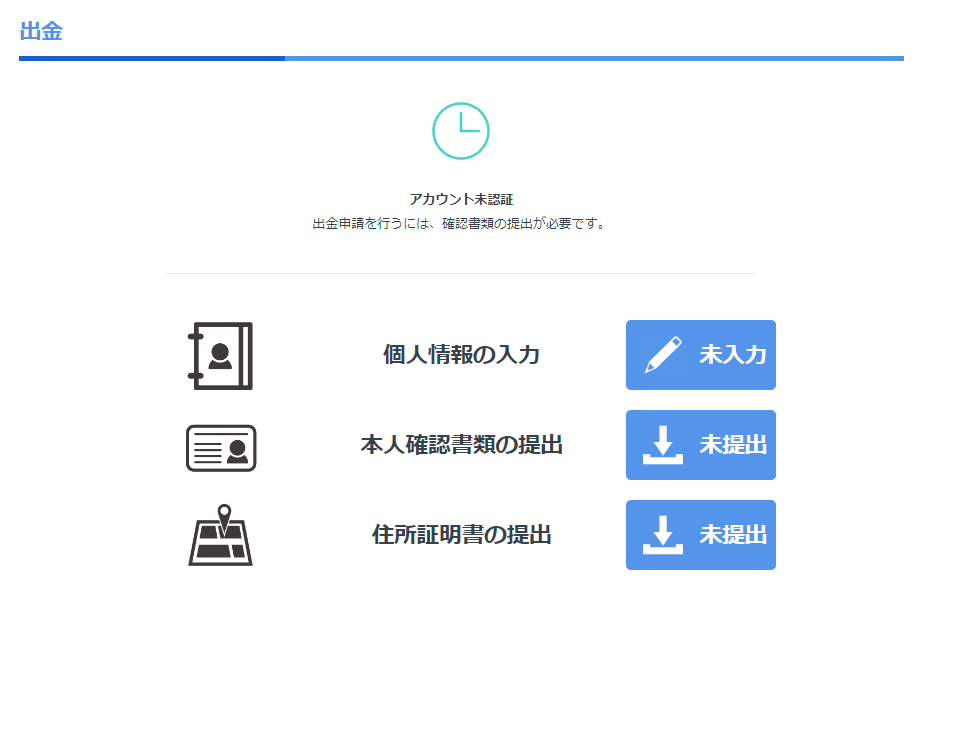The image size is (962, 735).
Task: Click the pencil icon in the 未入力 button
Action: pos(663,354)
